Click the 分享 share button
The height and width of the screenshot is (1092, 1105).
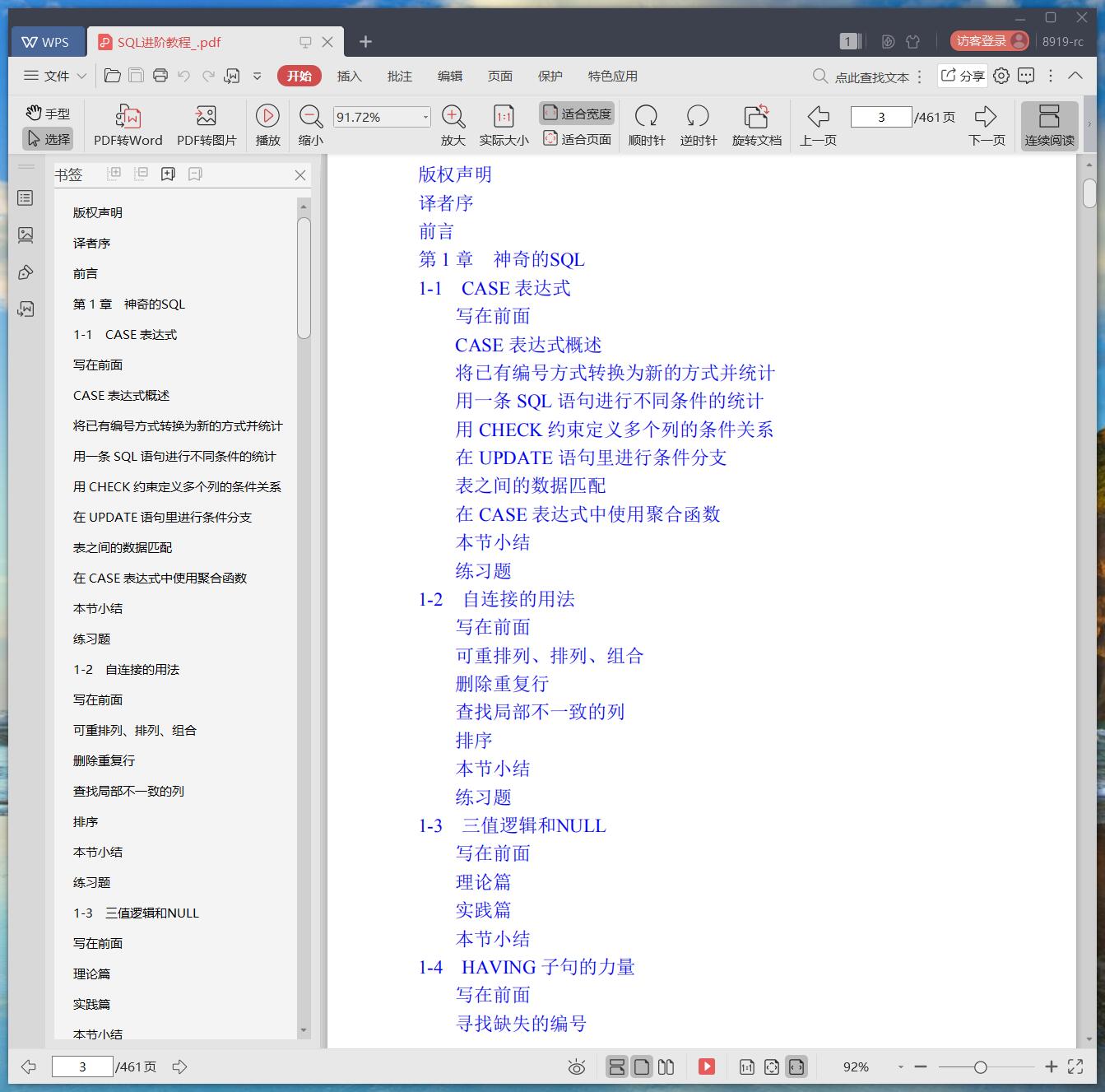[x=963, y=76]
